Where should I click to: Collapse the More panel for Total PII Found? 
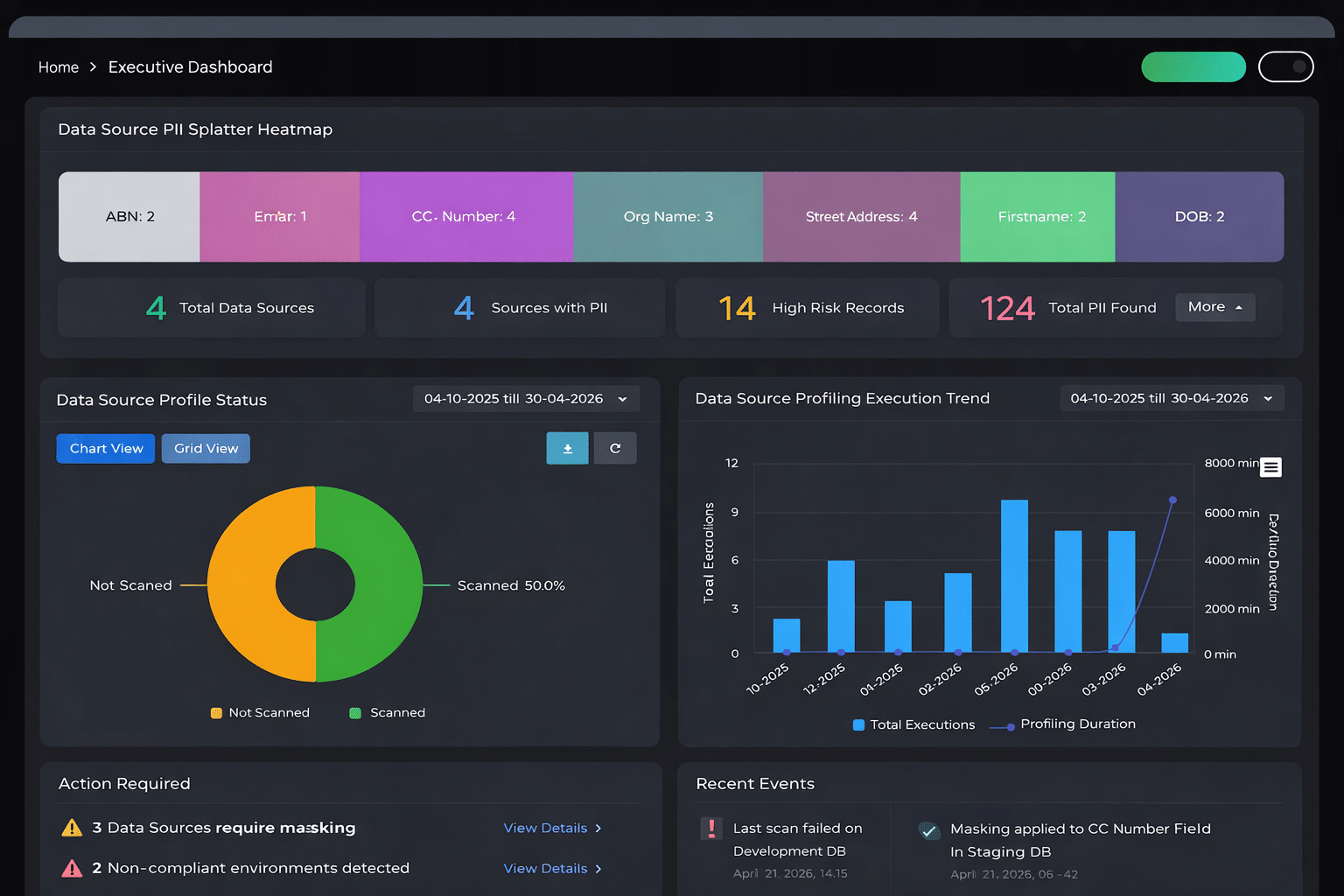pyautogui.click(x=1215, y=307)
